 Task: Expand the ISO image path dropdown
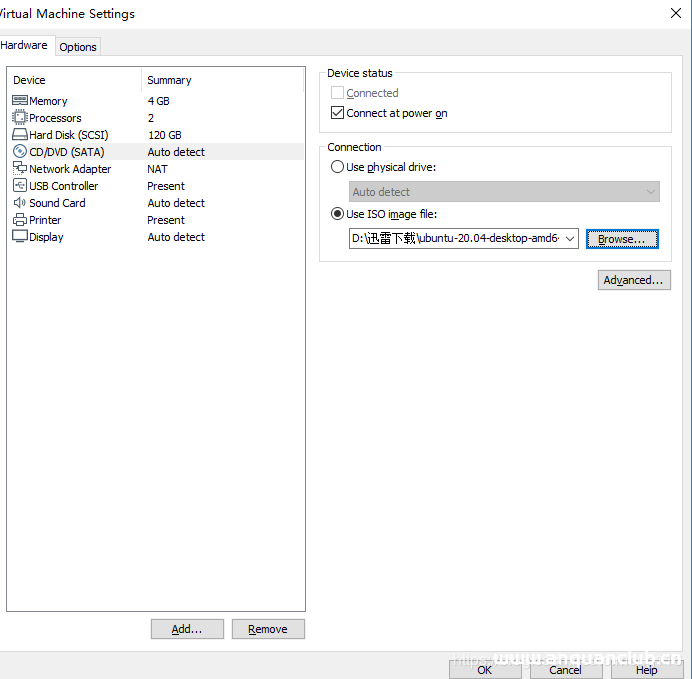tap(570, 239)
